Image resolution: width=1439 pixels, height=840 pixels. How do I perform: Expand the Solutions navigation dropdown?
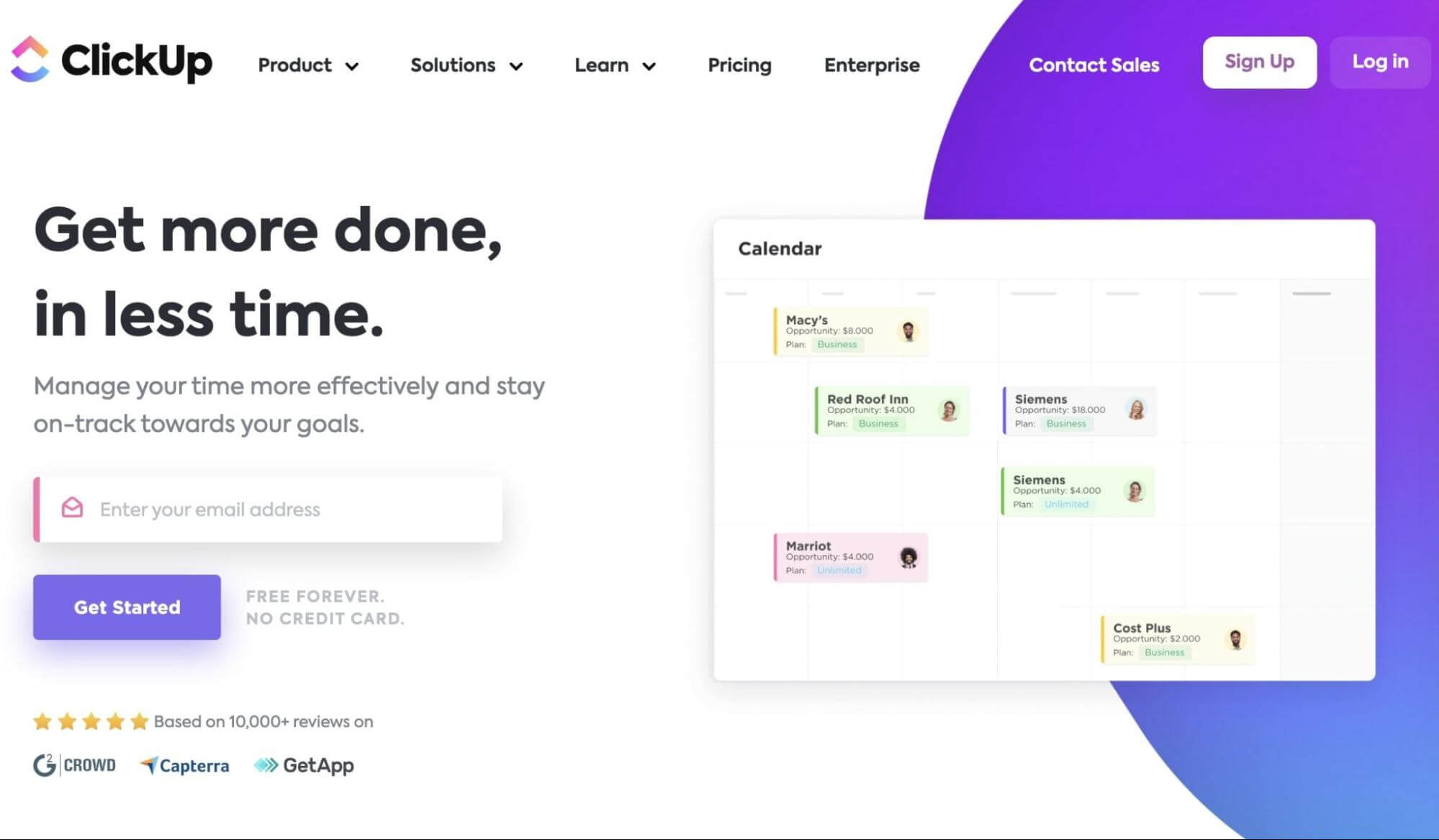click(x=467, y=65)
